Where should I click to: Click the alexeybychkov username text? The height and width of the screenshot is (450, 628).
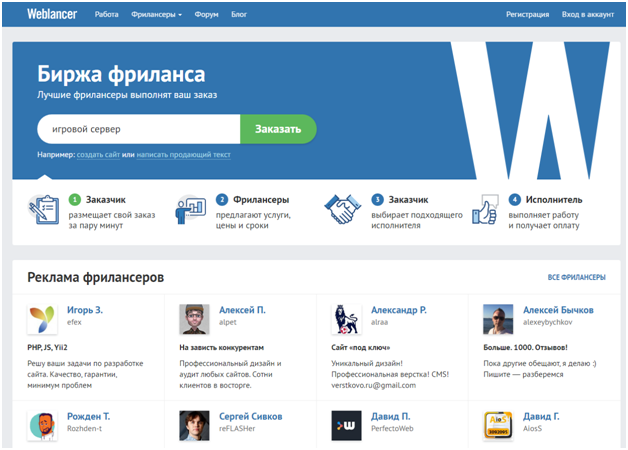point(547,322)
